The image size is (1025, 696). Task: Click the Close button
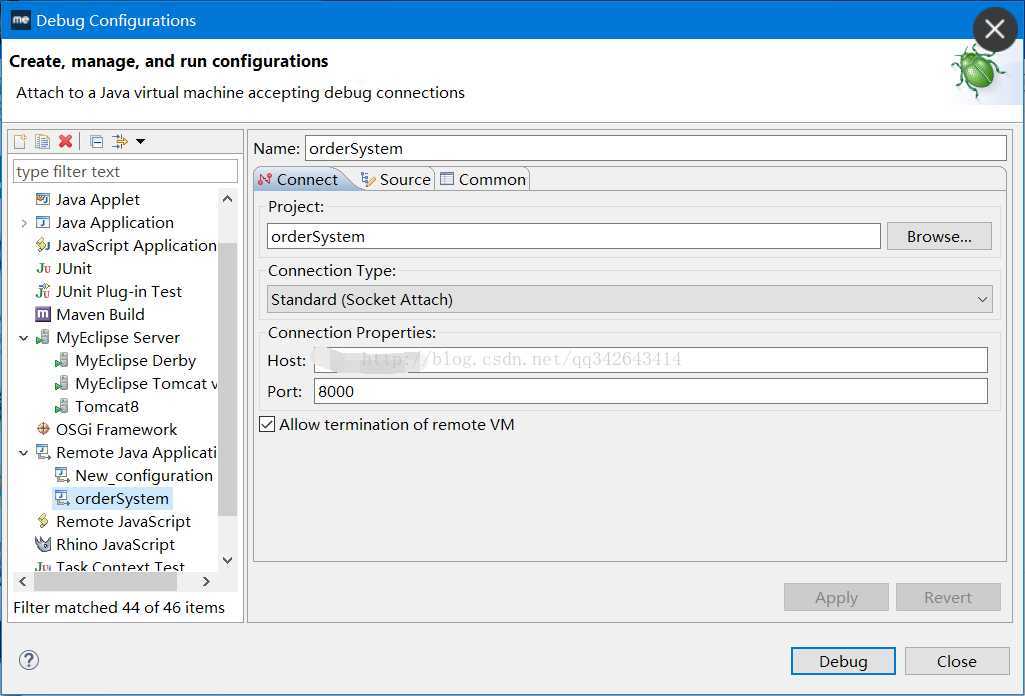(x=956, y=661)
